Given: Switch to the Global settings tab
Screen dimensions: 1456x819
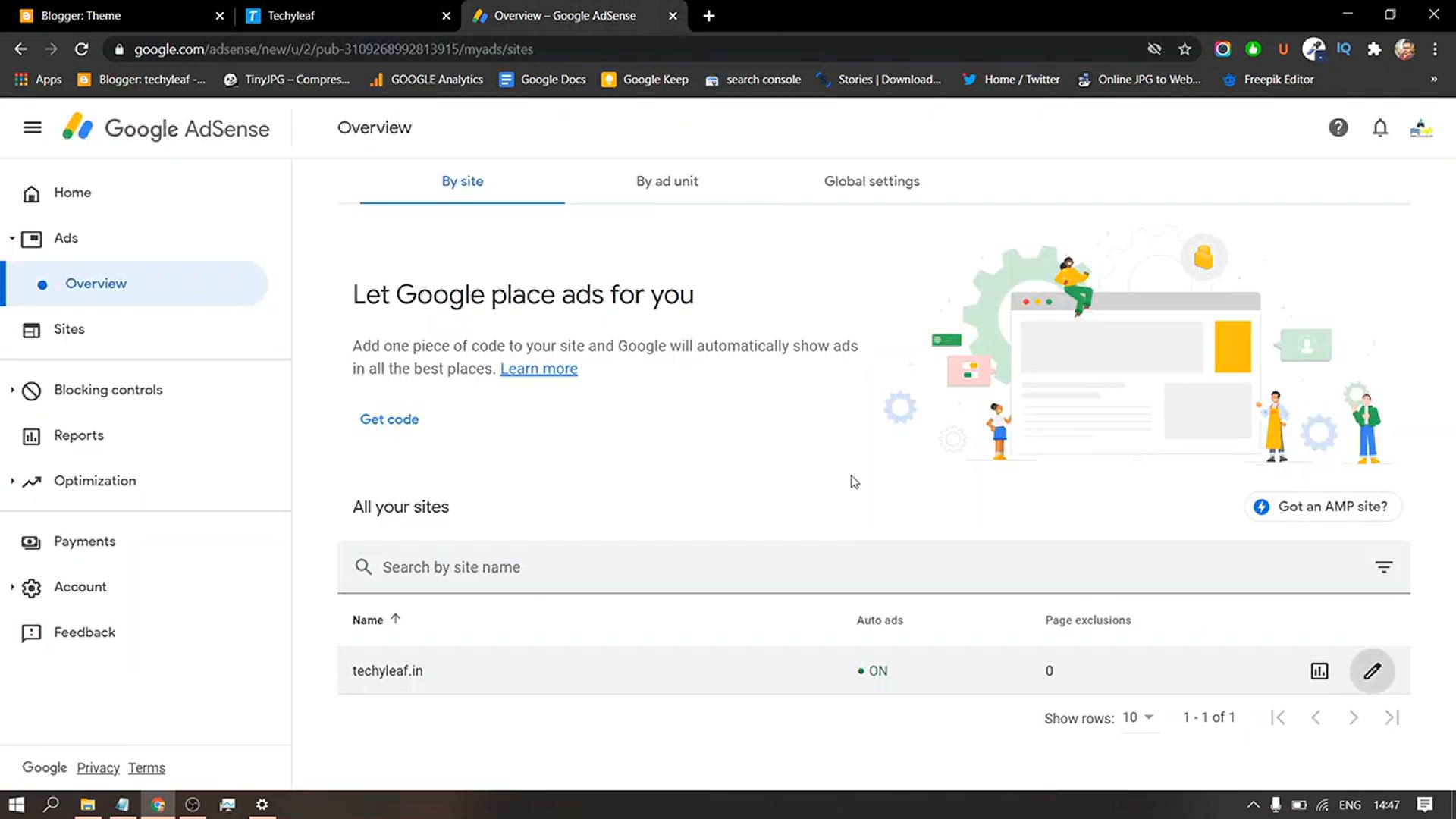Looking at the screenshot, I should pyautogui.click(x=871, y=181).
